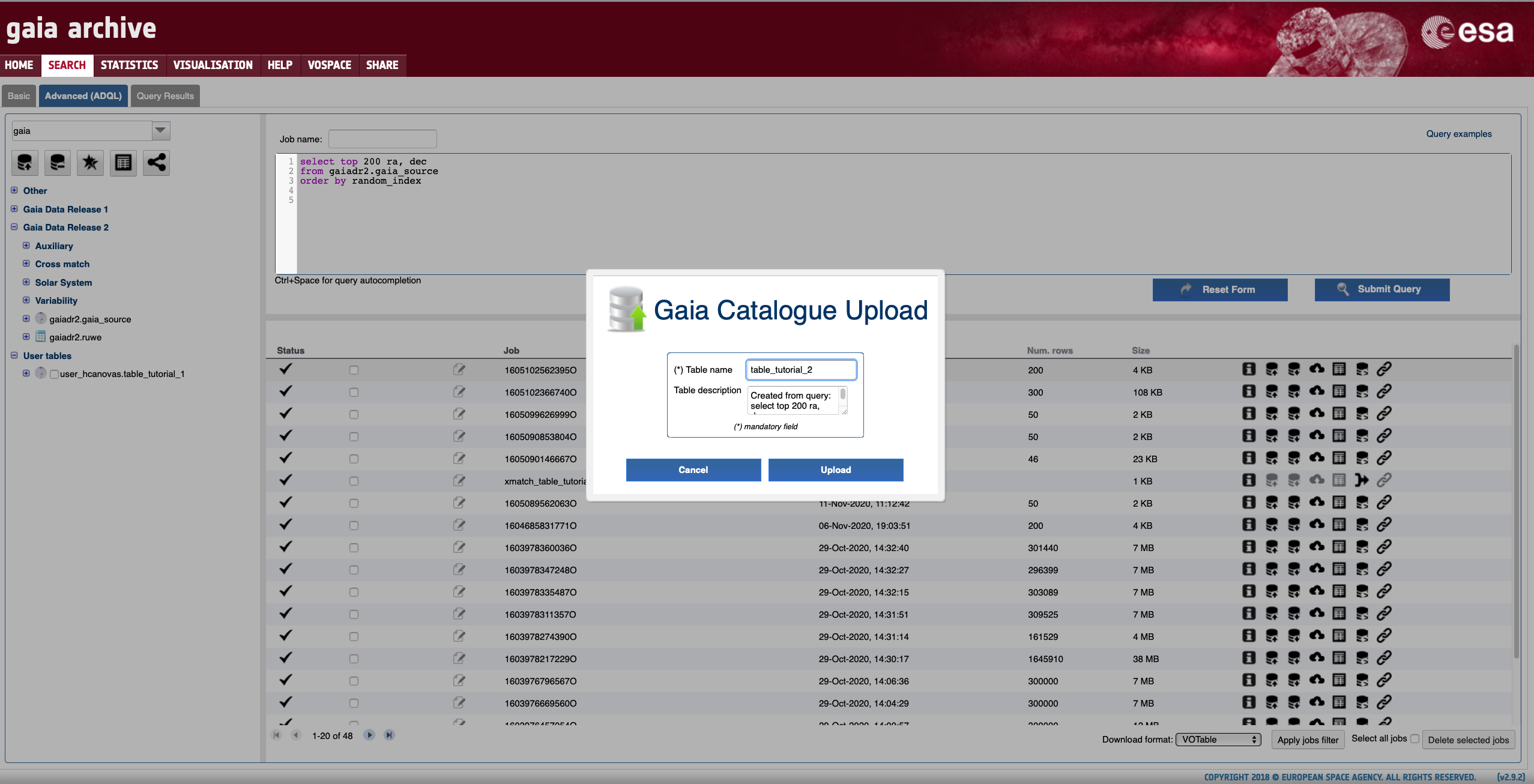Click Cancel in the Gaia Catalogue Upload dialog
The image size is (1534, 784).
click(693, 470)
